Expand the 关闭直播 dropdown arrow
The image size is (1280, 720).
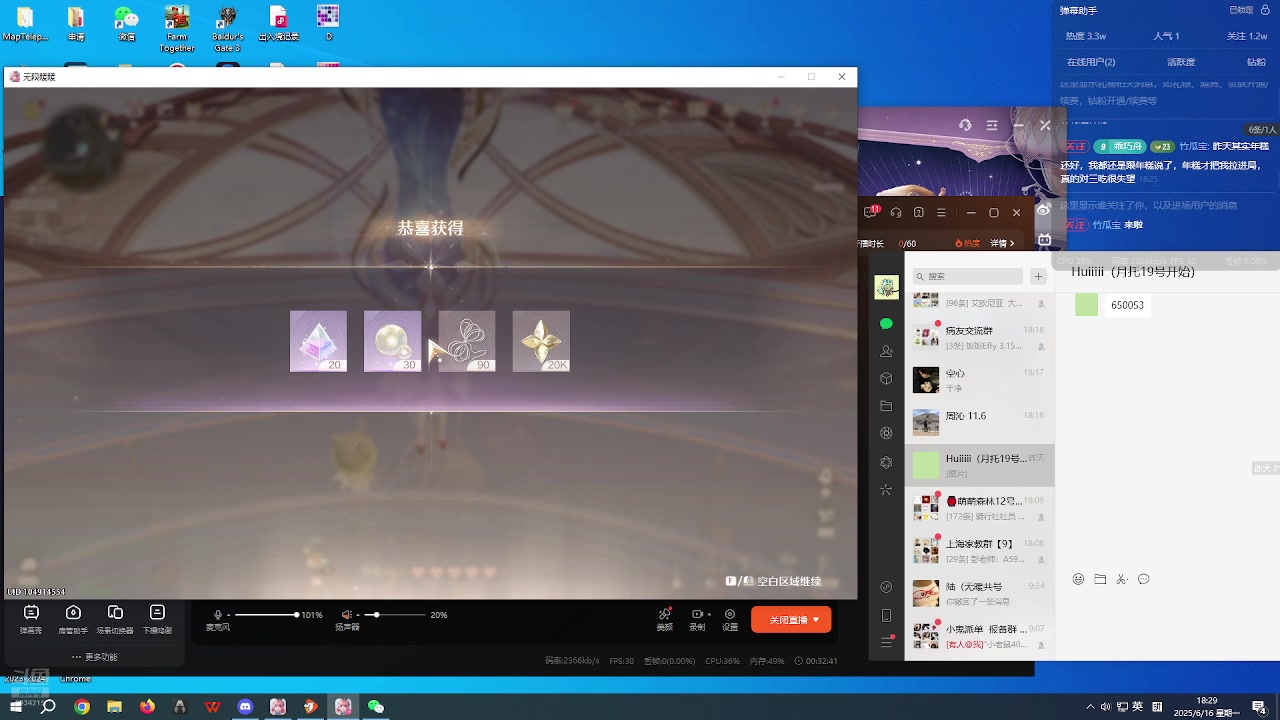click(x=817, y=620)
